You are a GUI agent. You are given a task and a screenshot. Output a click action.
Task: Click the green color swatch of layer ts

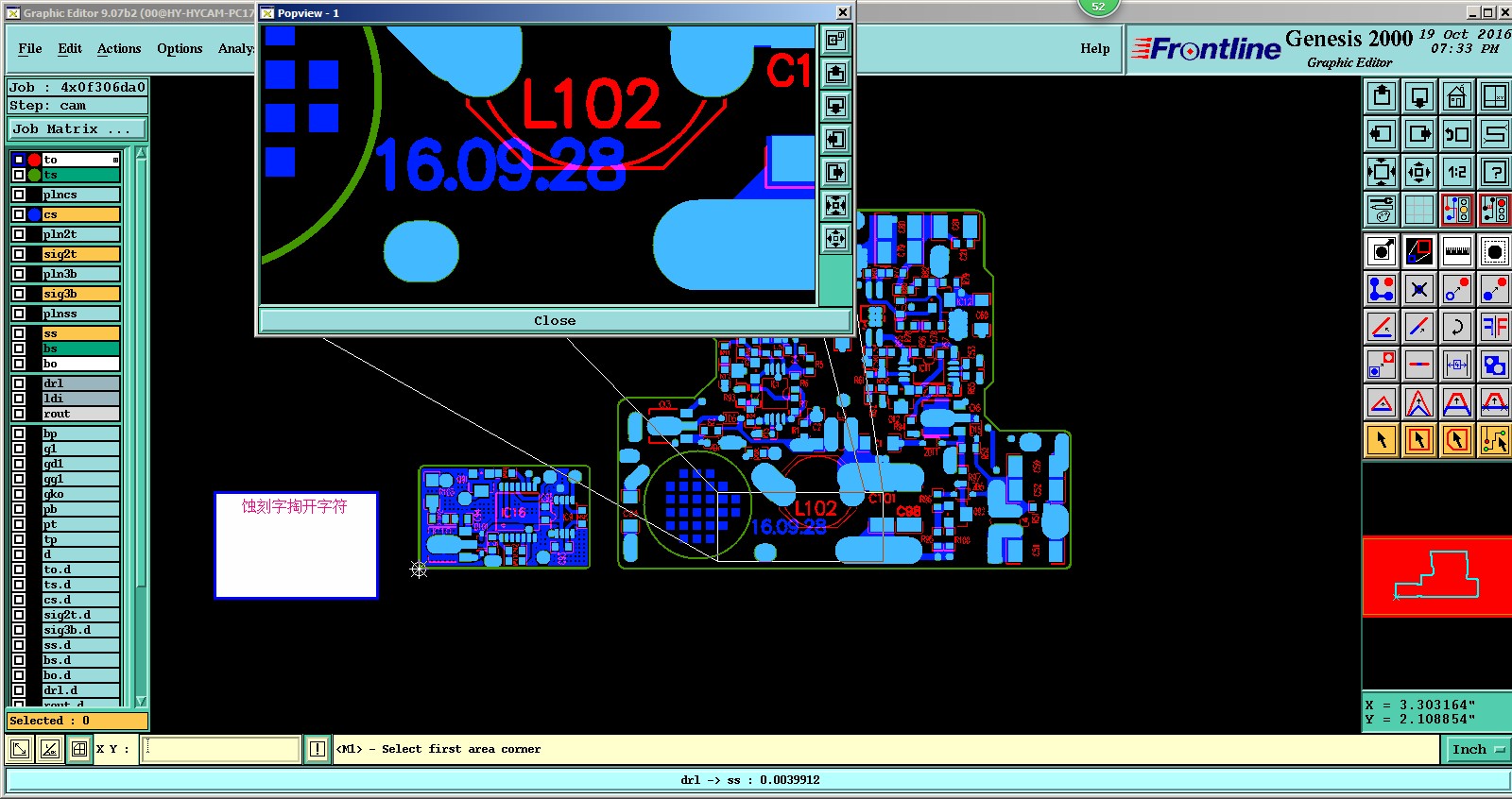pyautogui.click(x=34, y=175)
